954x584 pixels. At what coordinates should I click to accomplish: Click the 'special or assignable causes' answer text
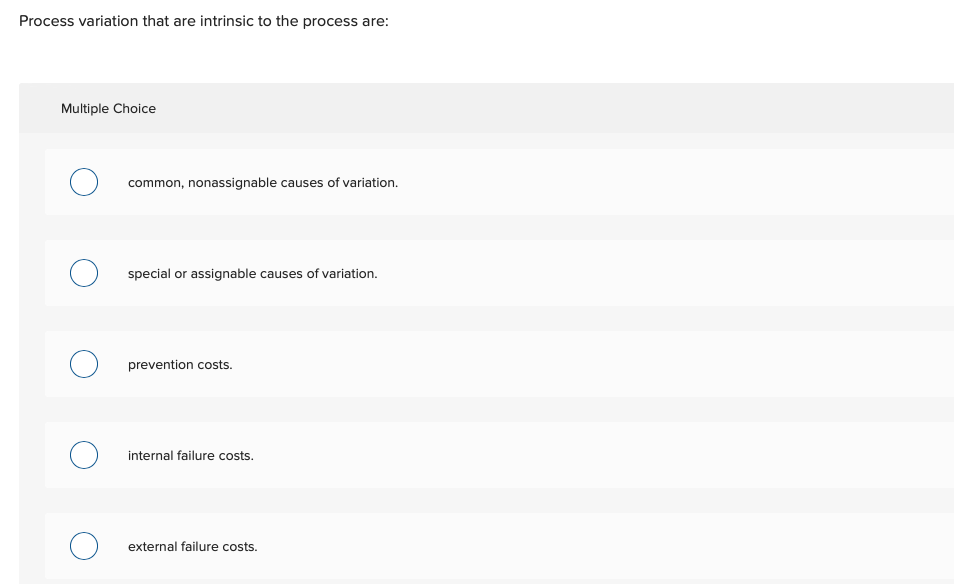coord(252,273)
